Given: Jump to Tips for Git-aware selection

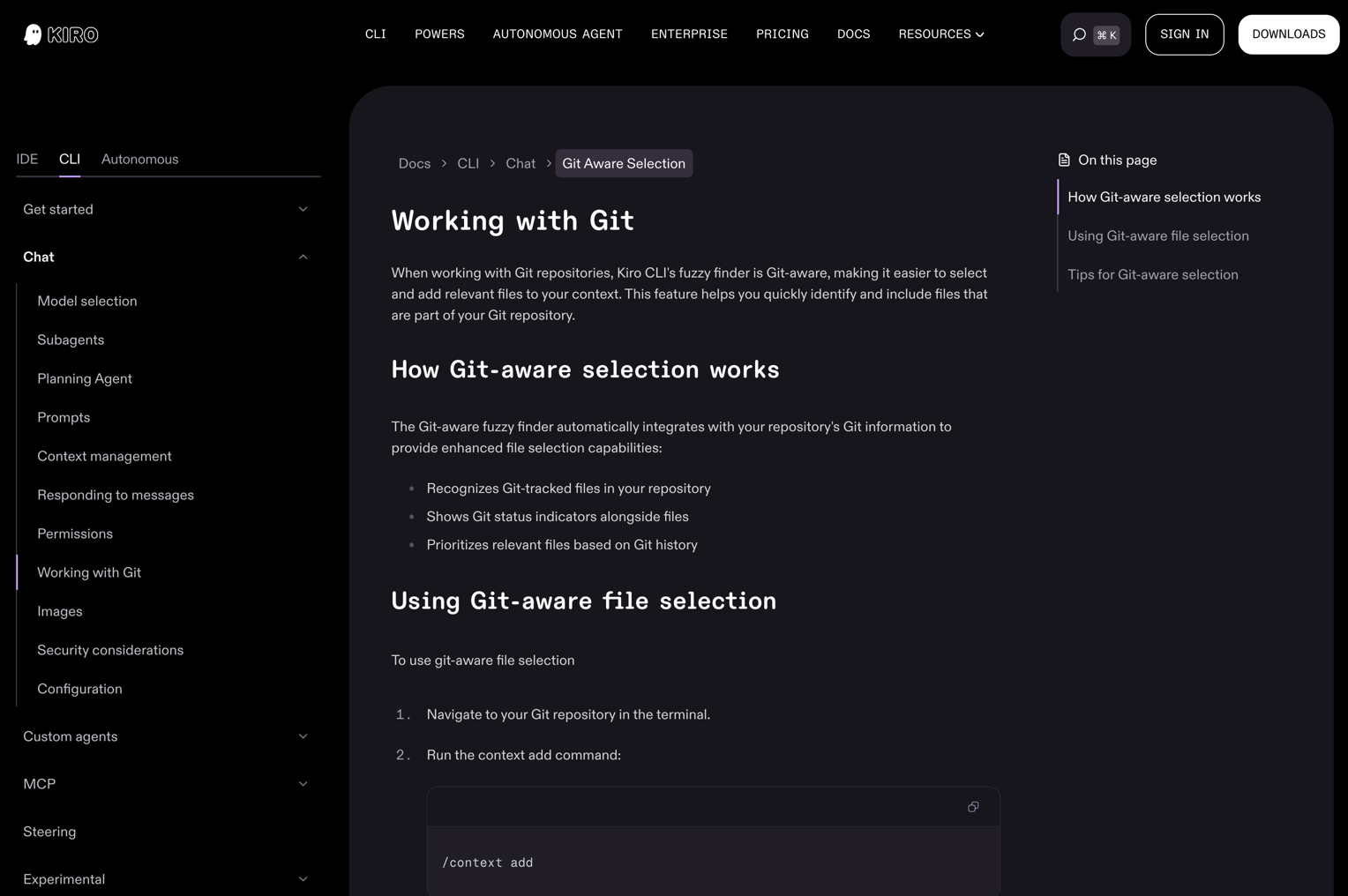Looking at the screenshot, I should [1153, 274].
